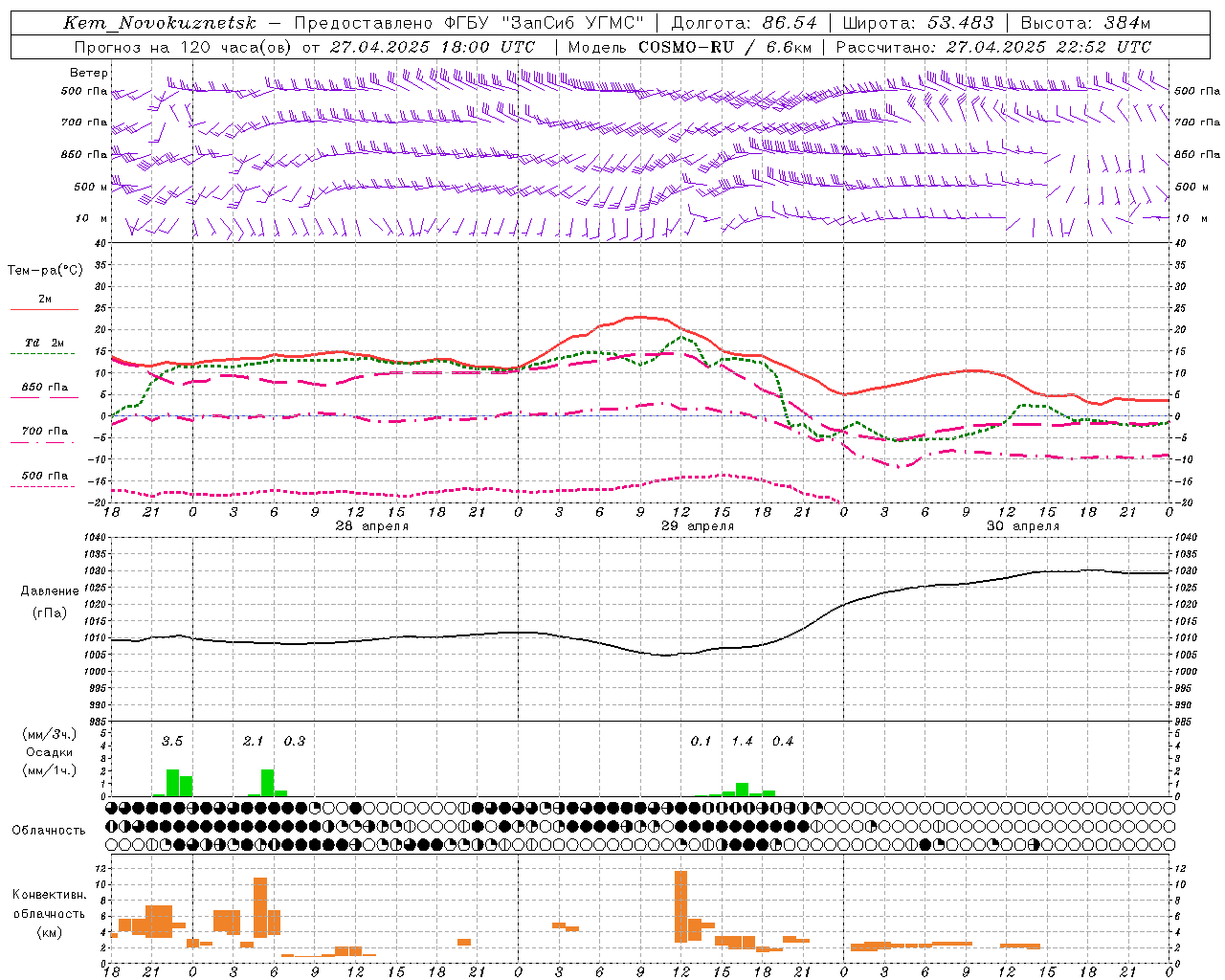The image size is (1225, 980).
Task: Click the 0.3 precipitation total value
Action: [295, 742]
